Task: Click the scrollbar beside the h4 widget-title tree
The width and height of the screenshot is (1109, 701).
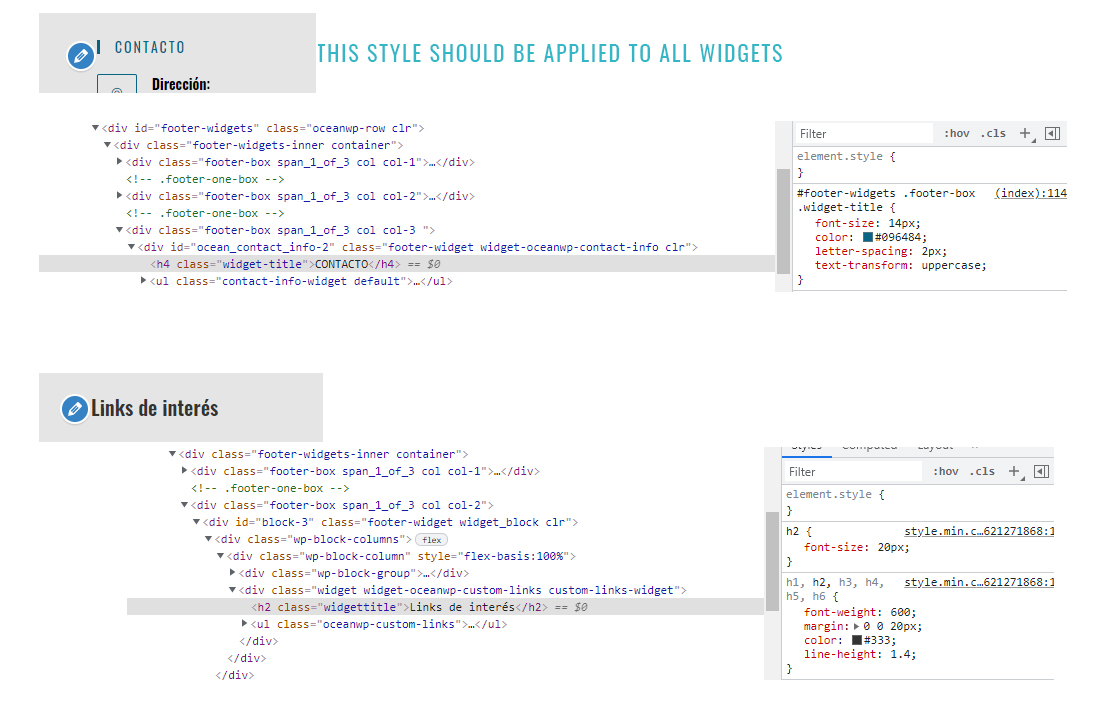Action: tap(783, 221)
